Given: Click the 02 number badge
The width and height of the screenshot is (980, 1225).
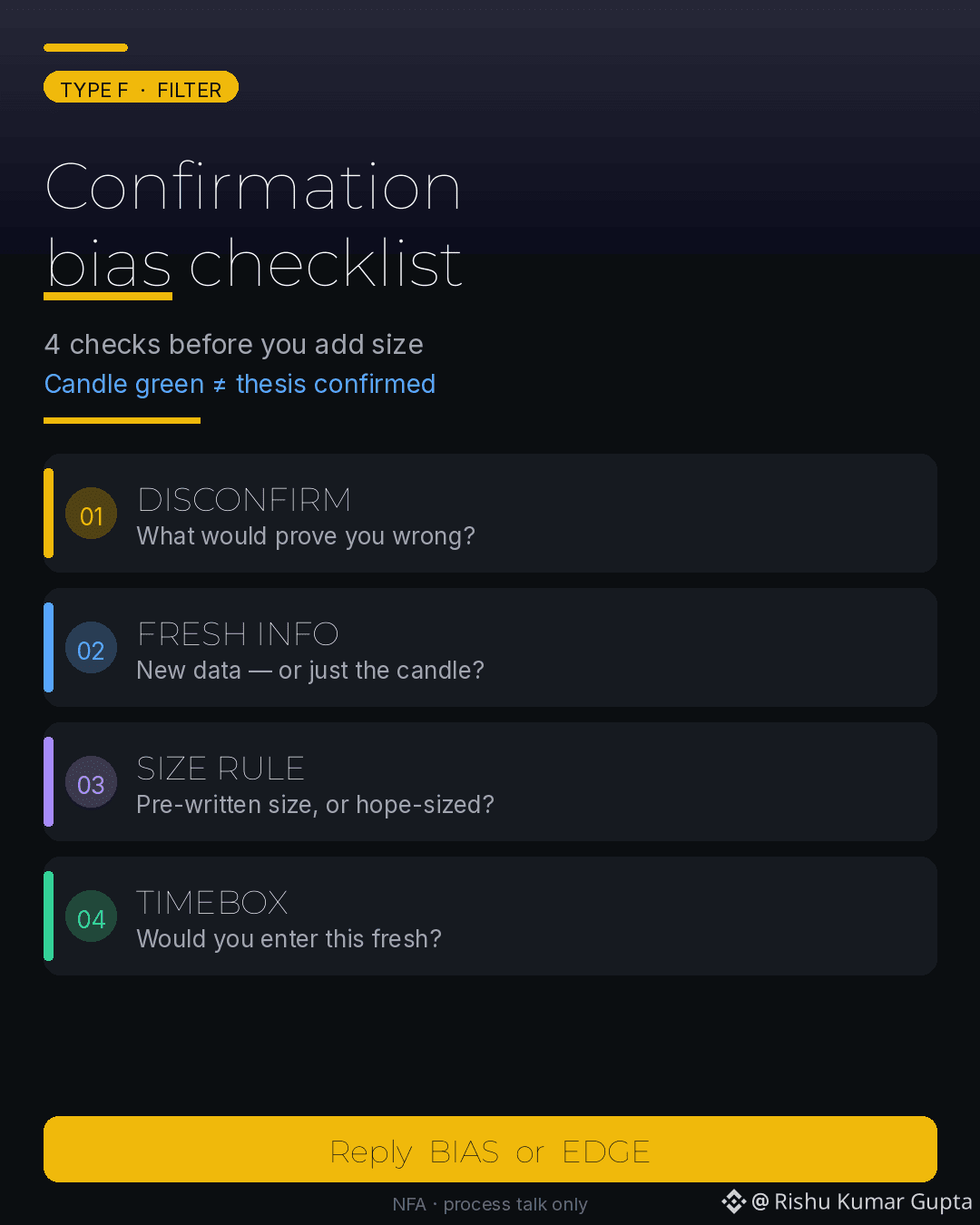Looking at the screenshot, I should pos(91,648).
